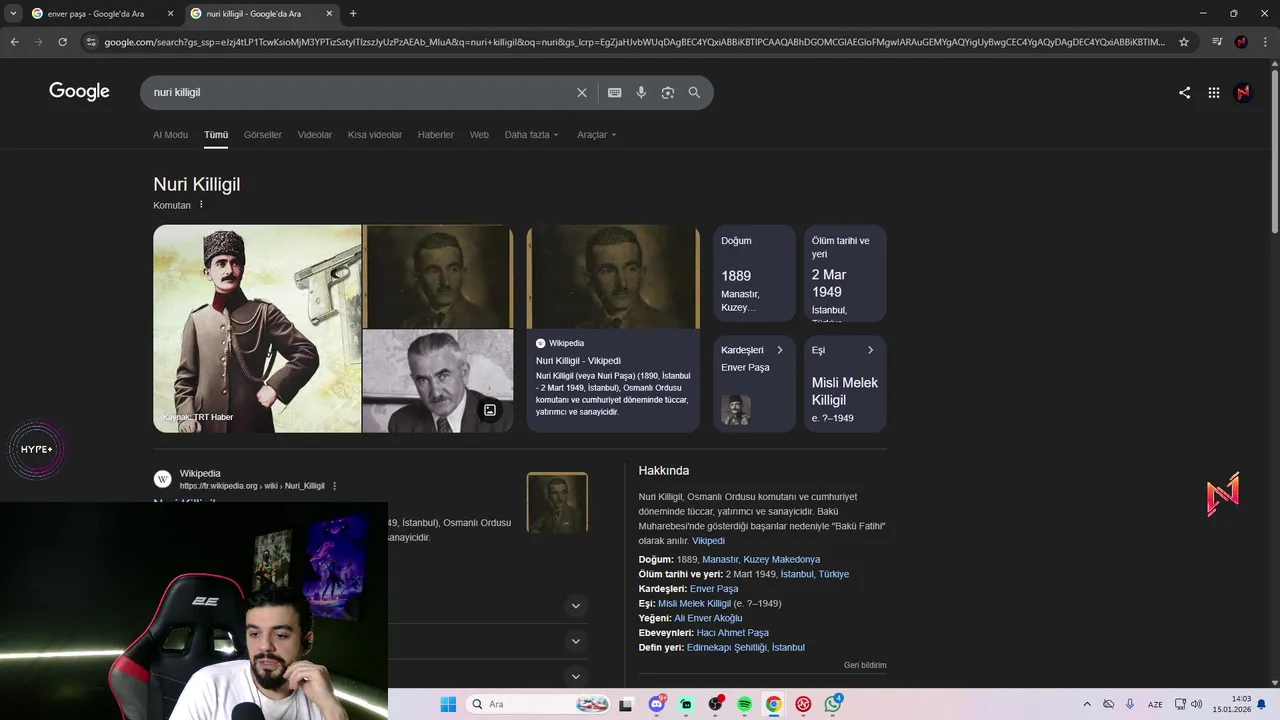Switch to the enver paşa browser tab
1280x720 pixels.
click(x=97, y=14)
